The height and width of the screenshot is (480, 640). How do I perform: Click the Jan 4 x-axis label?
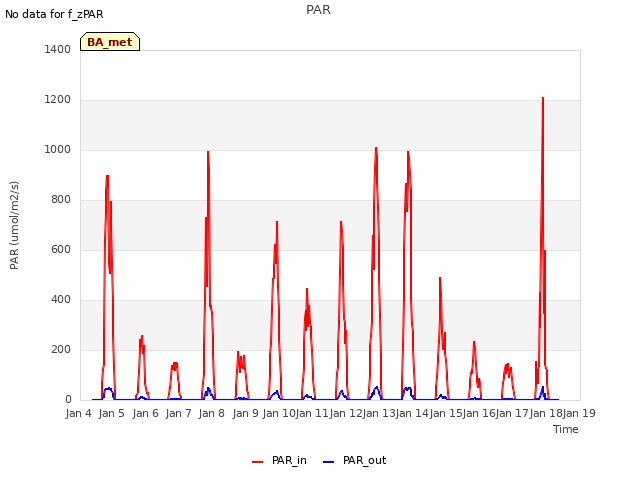(x=78, y=413)
